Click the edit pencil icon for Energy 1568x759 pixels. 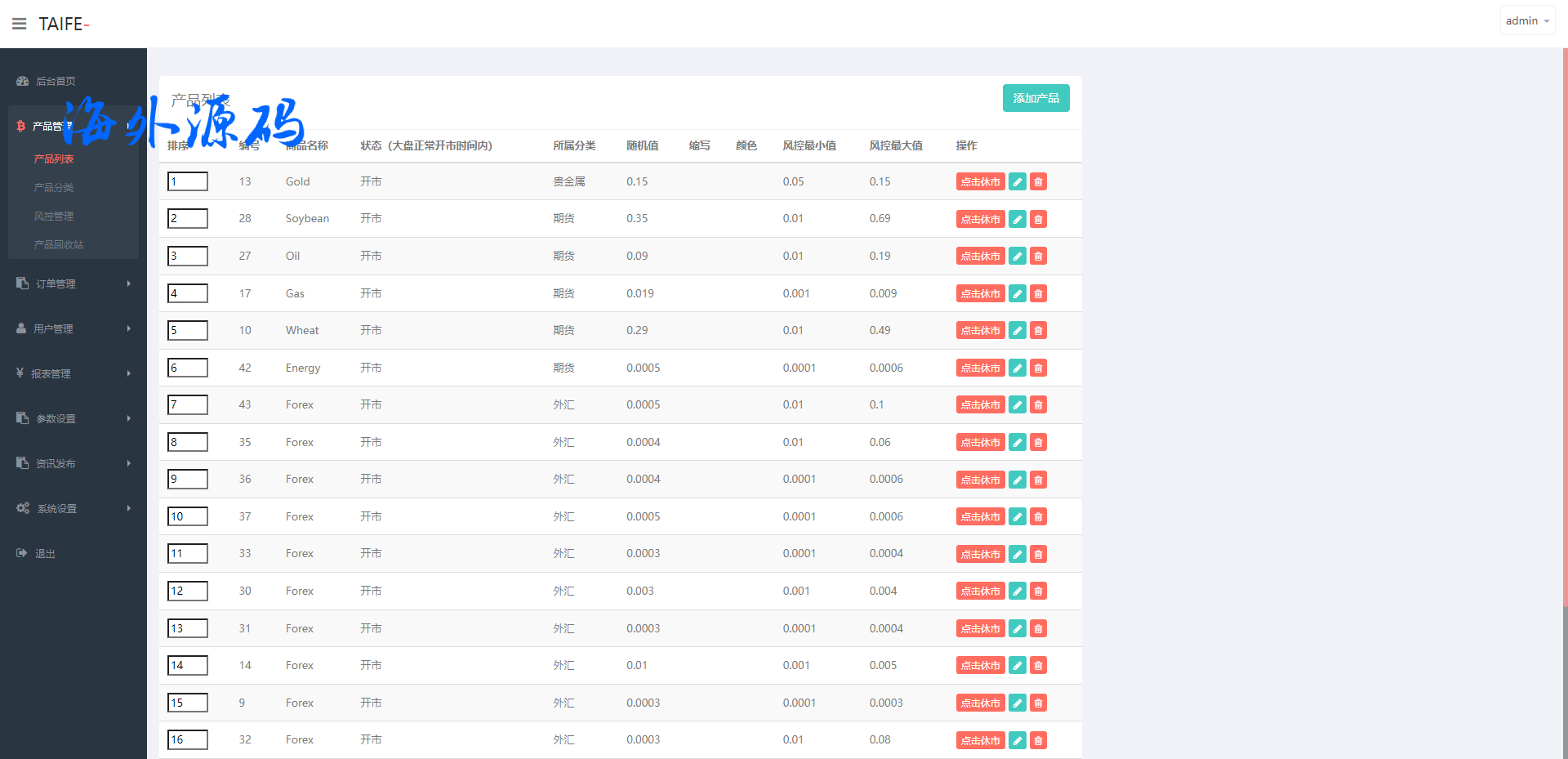[1018, 368]
